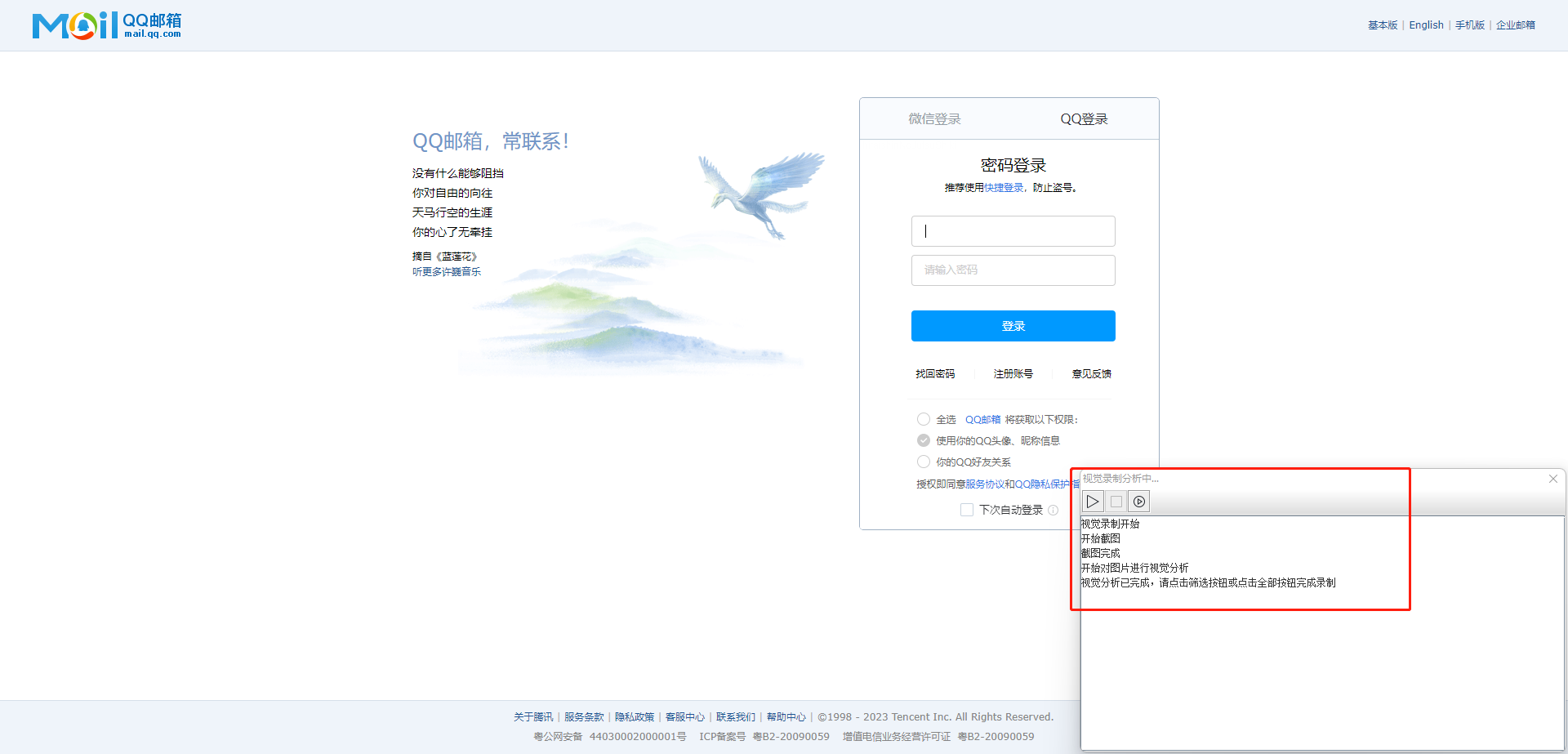Image resolution: width=1568 pixels, height=754 pixels.
Task: Open 关于腾讯 footer link
Action: point(533,717)
